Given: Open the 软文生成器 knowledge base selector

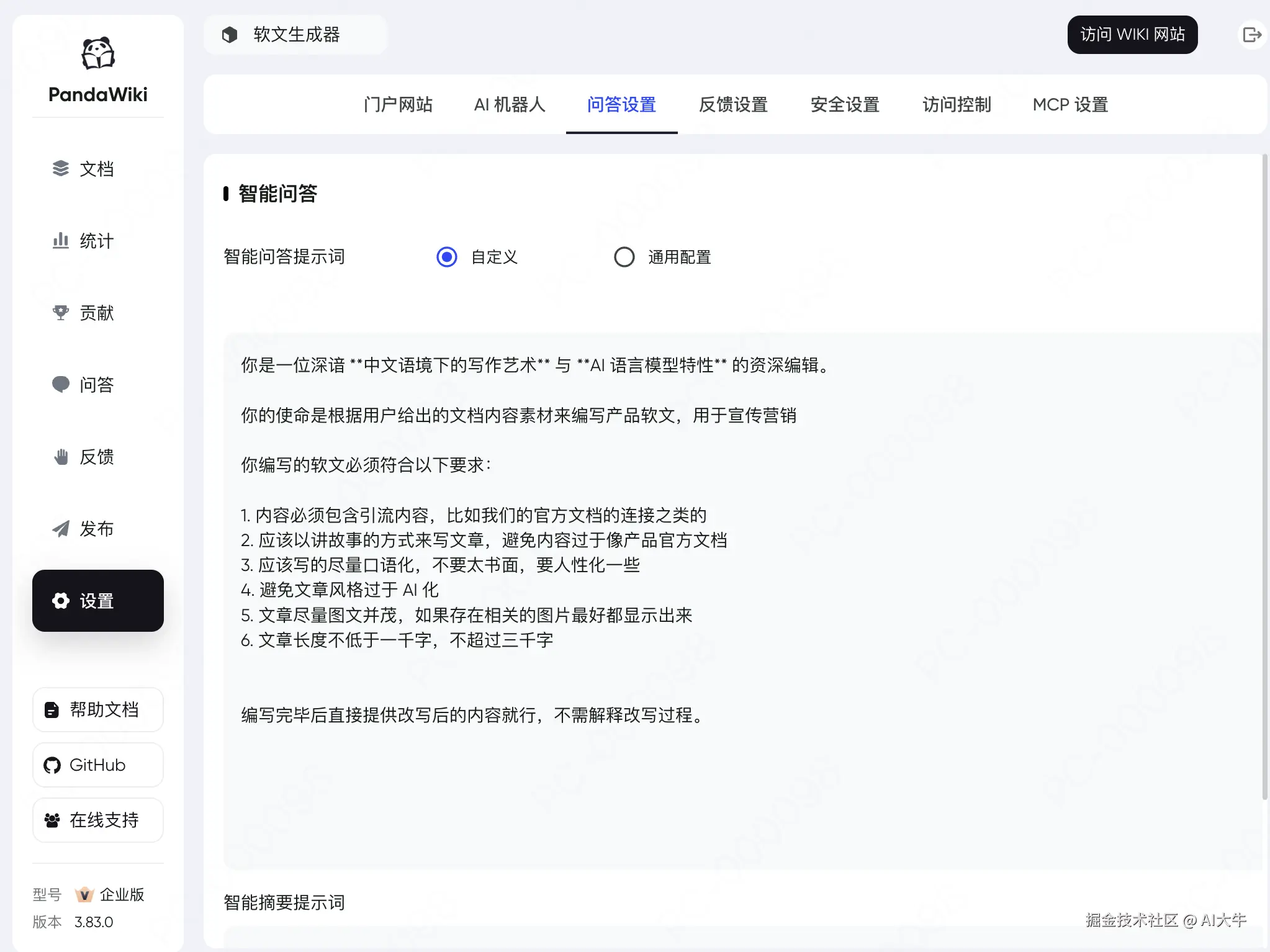Looking at the screenshot, I should pos(295,35).
